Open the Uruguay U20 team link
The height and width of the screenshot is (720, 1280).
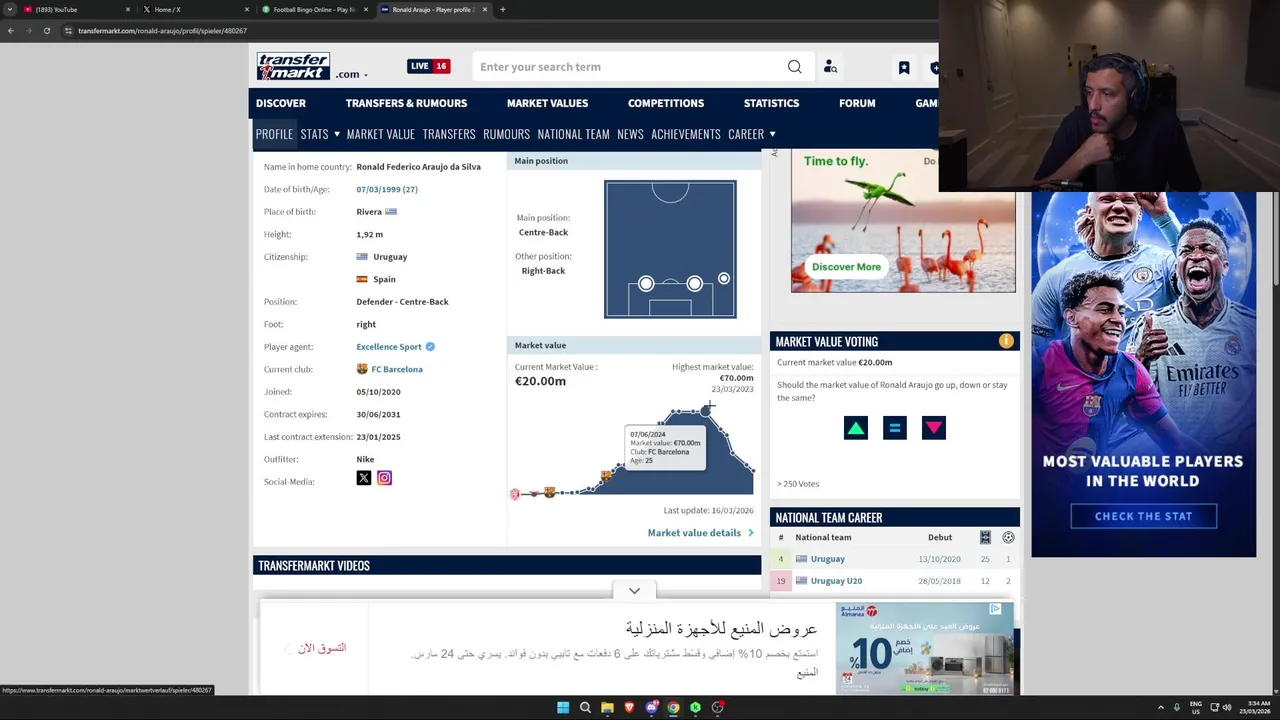pos(836,581)
